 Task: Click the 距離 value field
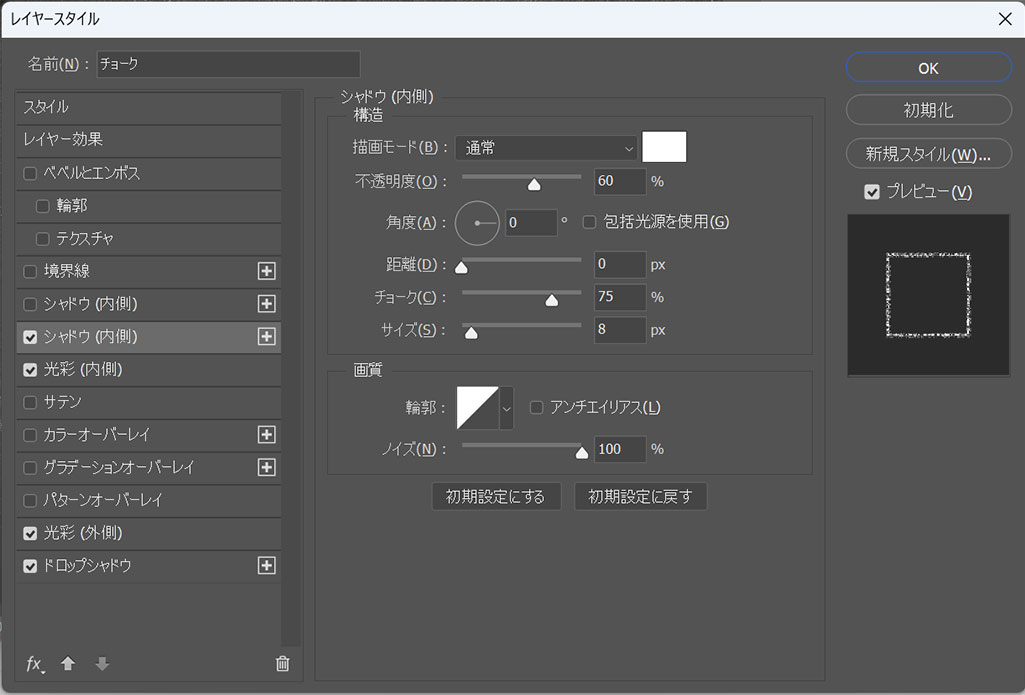coord(620,264)
